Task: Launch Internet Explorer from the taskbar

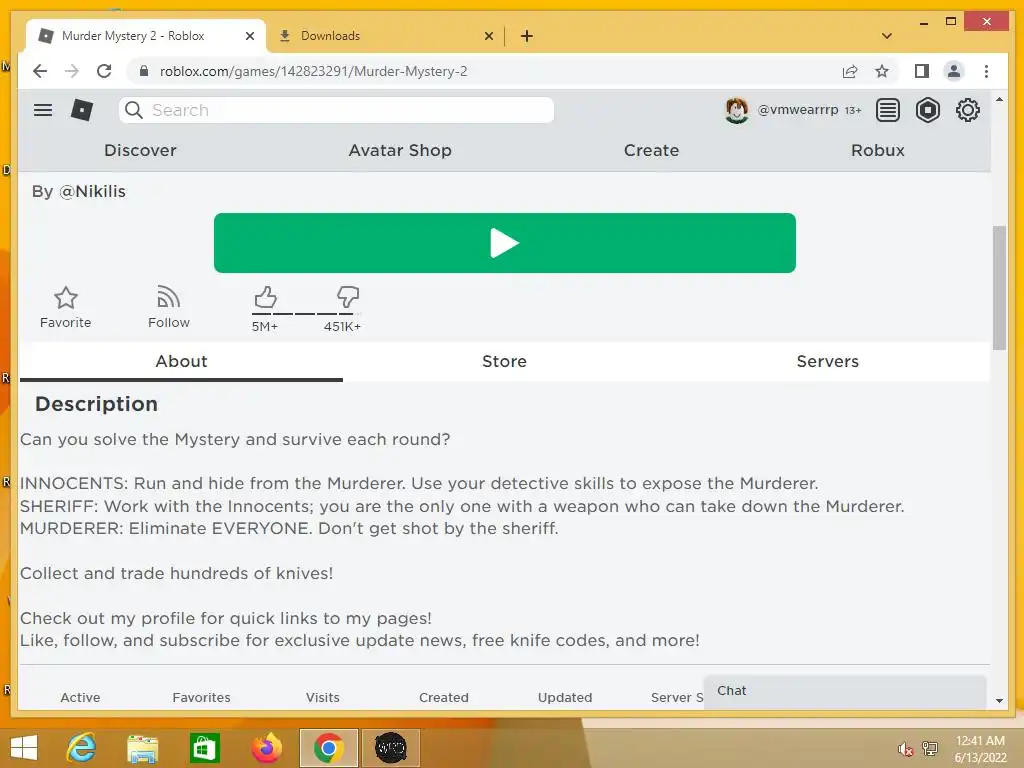Action: 82,748
